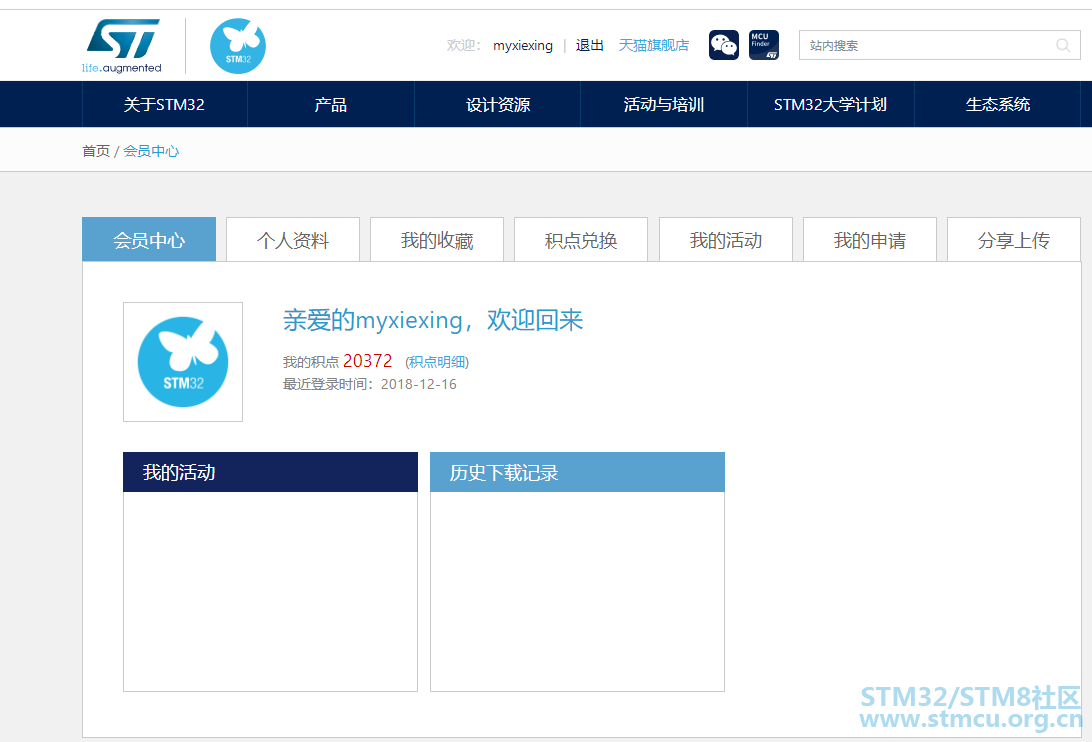This screenshot has height=742, width=1092.
Task: Click the 我的活动 panel header
Action: tap(270, 472)
